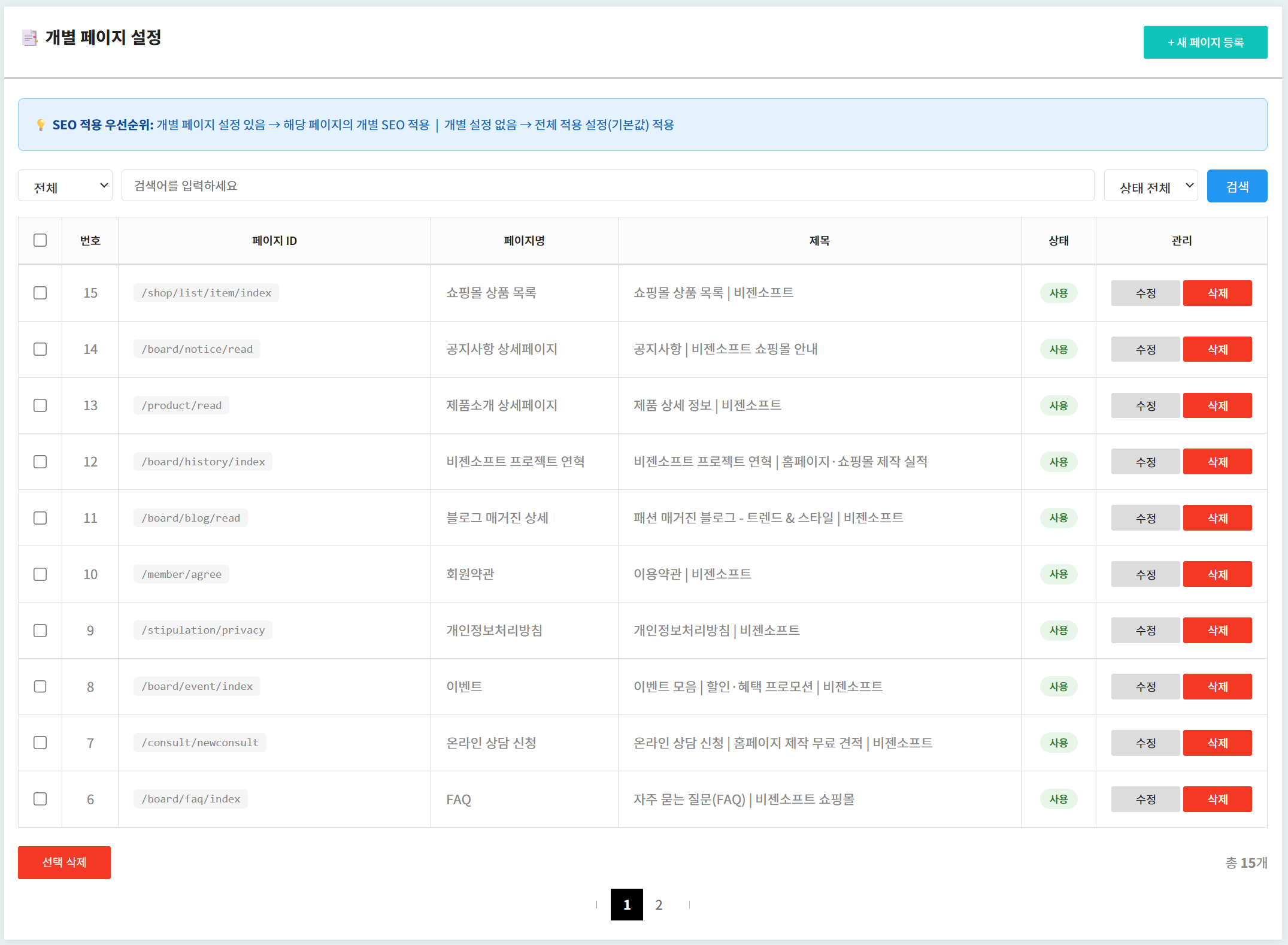The width and height of the screenshot is (1288, 945).
Task: Select the current page 1 button
Action: pyautogui.click(x=626, y=904)
